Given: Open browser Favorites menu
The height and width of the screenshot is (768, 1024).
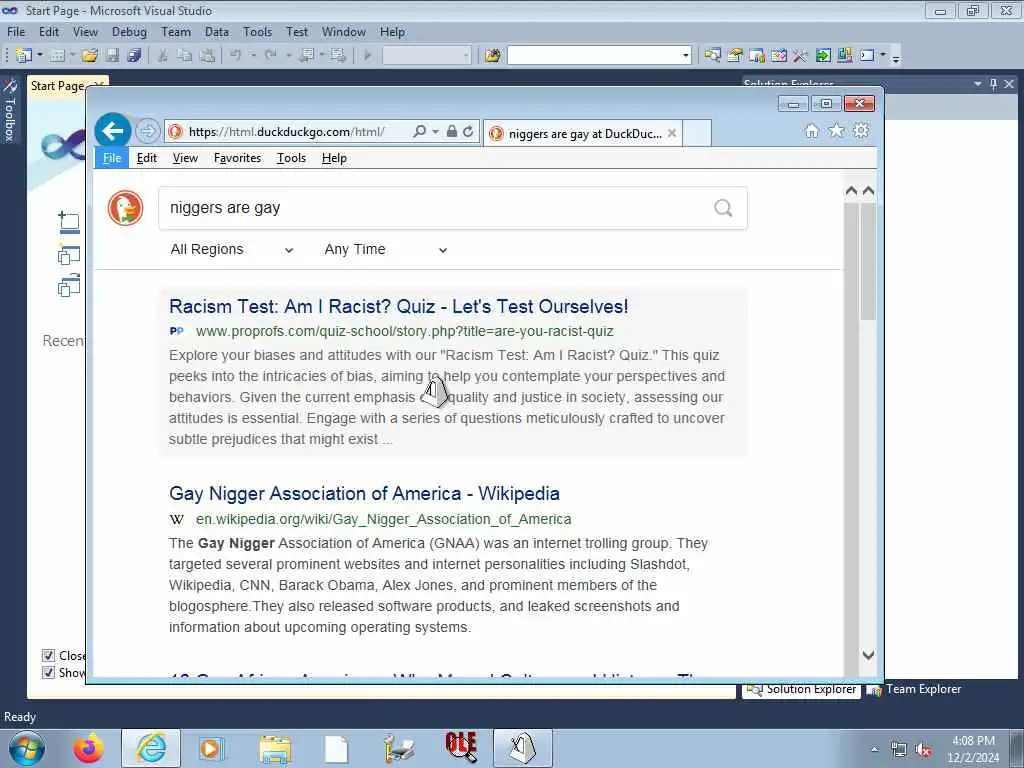Looking at the screenshot, I should [237, 158].
